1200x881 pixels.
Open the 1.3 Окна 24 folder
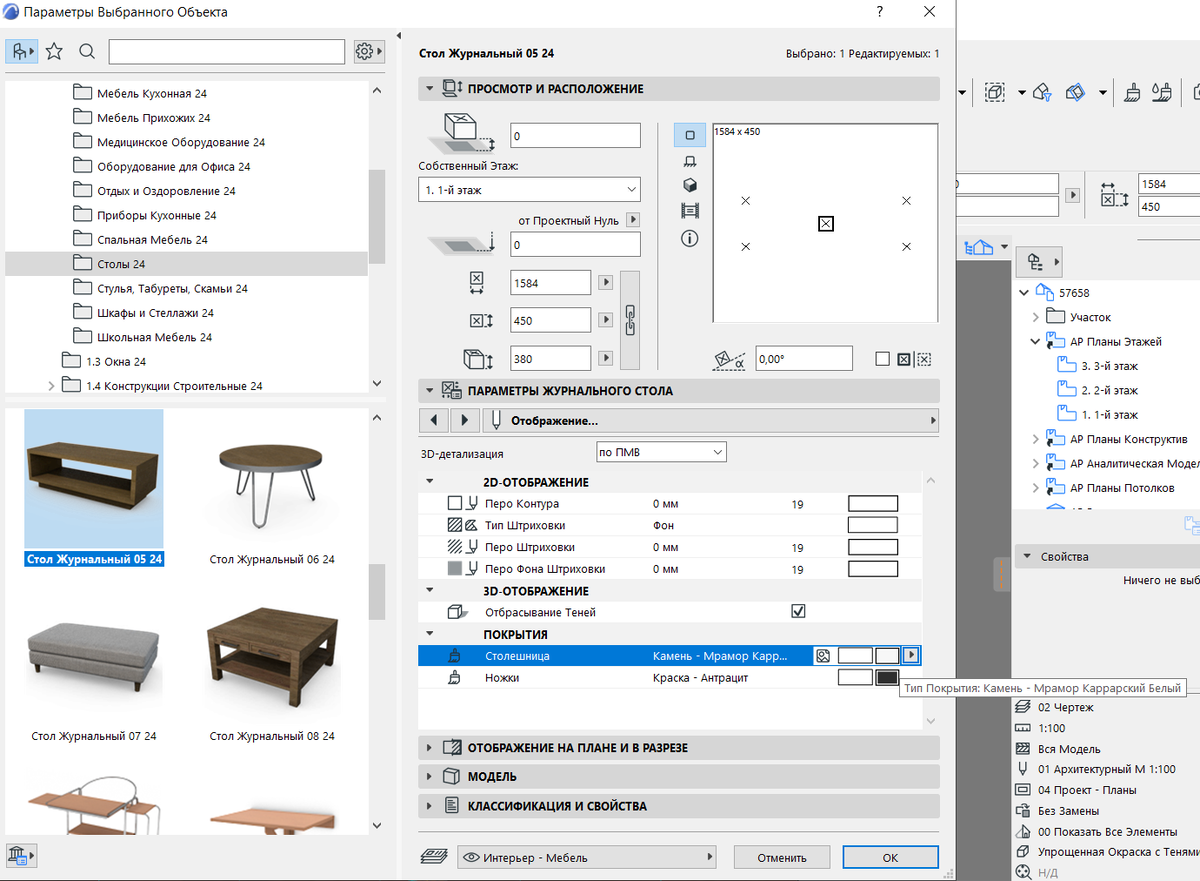coord(115,361)
